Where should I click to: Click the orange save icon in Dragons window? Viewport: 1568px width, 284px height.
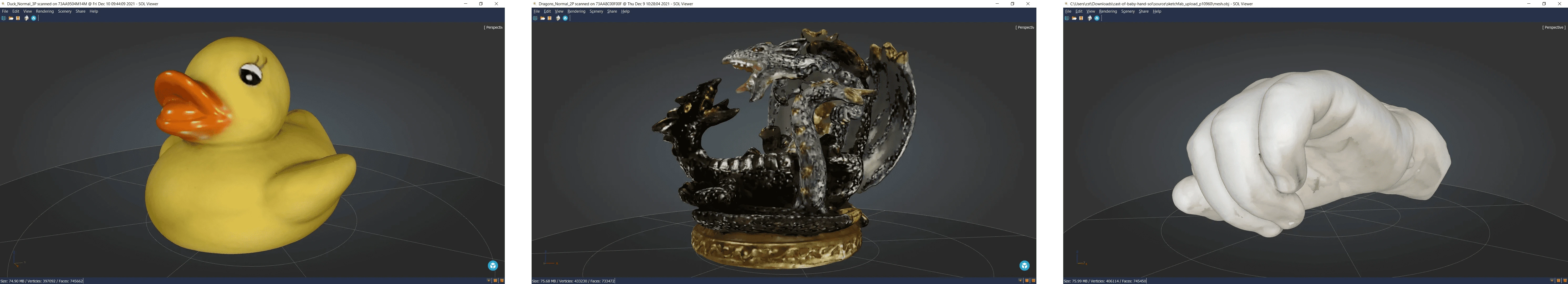tap(550, 18)
